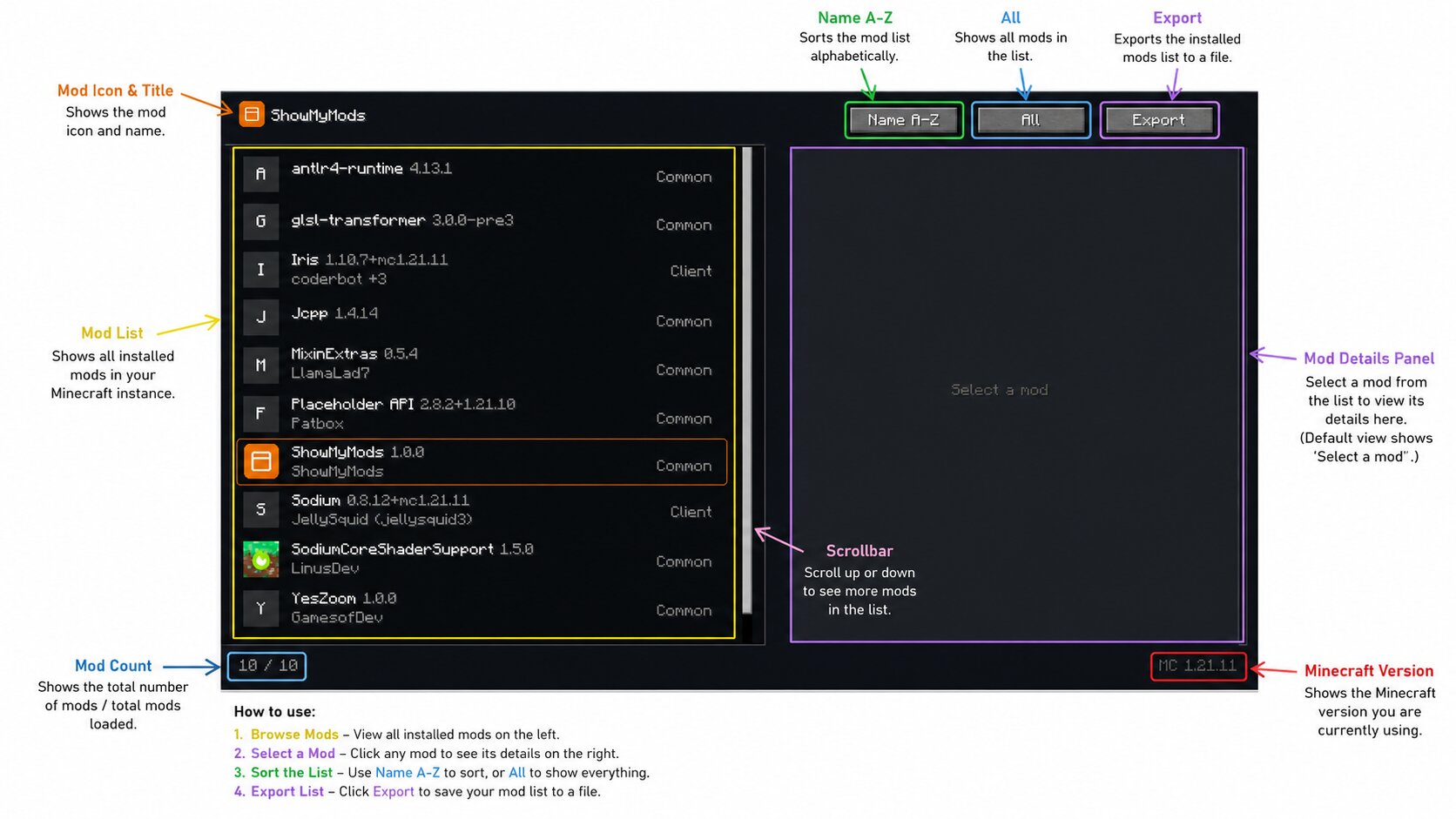This screenshot has height=819, width=1456.
Task: Export the installed mods list
Action: click(1158, 120)
